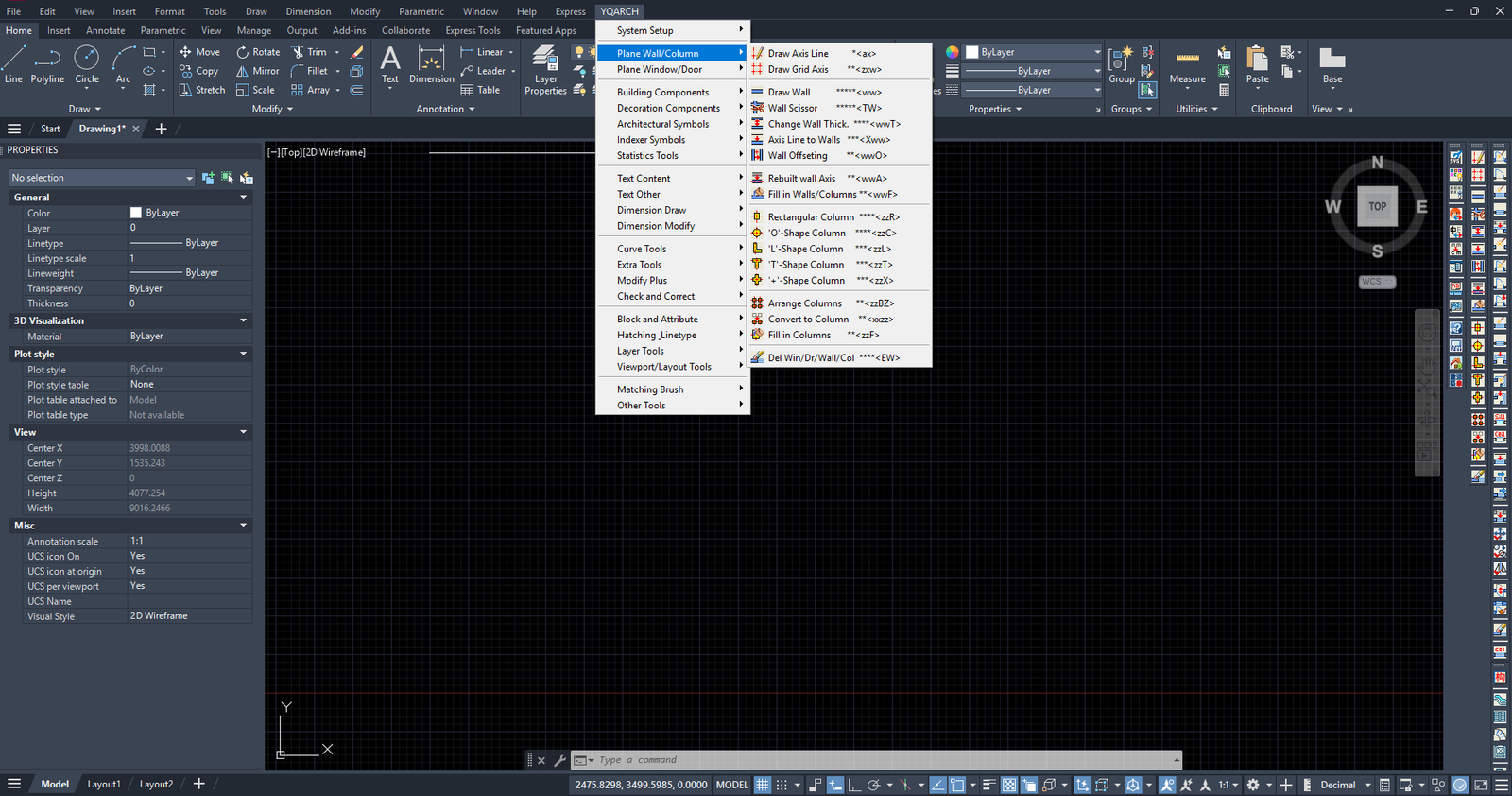The width and height of the screenshot is (1512, 796).
Task: Toggle the MODEL space button
Action: [731, 785]
